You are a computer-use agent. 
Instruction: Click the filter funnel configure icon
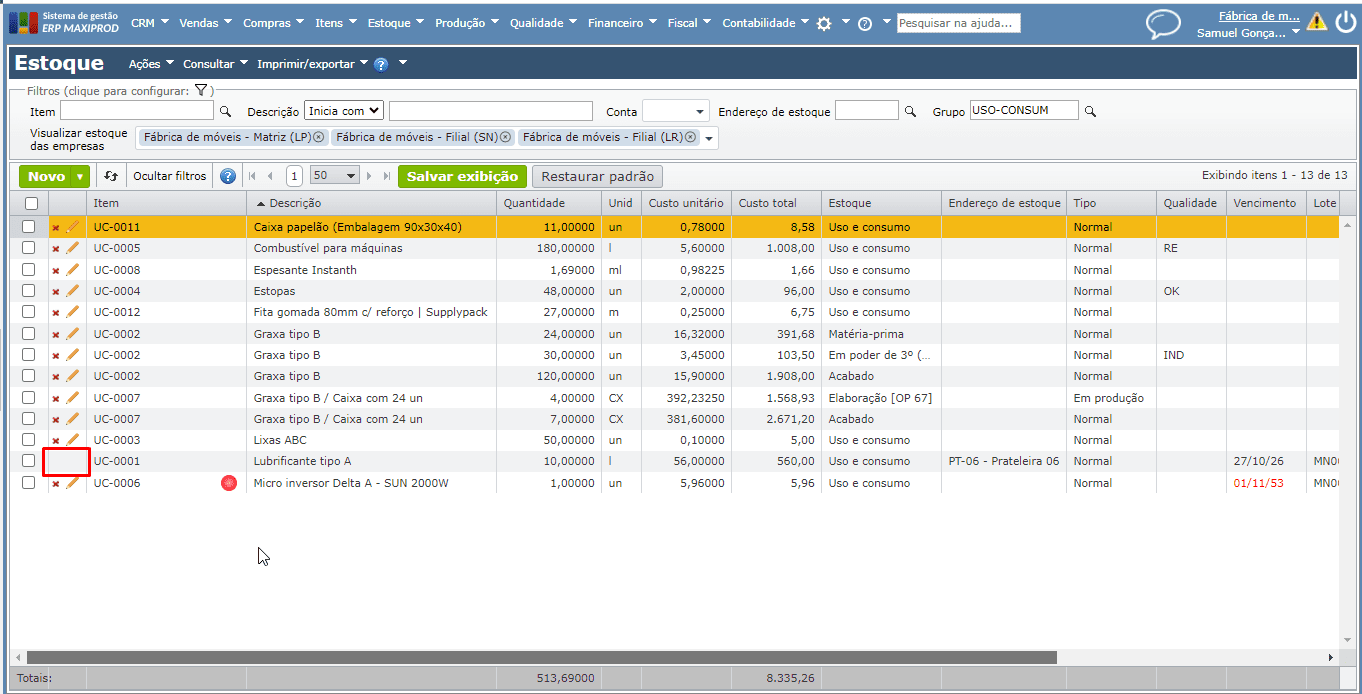click(x=201, y=91)
